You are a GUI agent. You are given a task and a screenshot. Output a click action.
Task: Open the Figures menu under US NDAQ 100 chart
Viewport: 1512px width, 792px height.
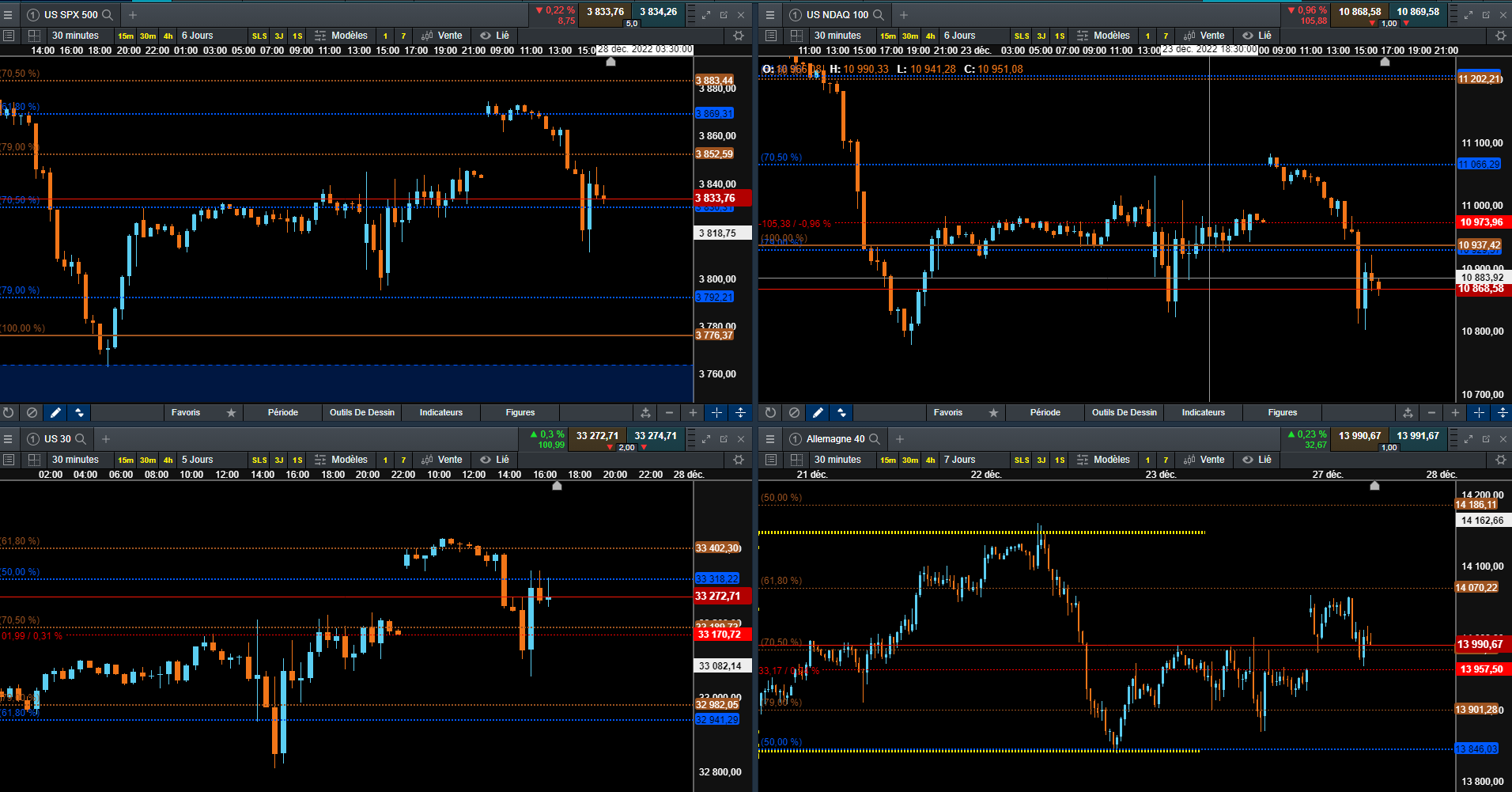[1283, 412]
